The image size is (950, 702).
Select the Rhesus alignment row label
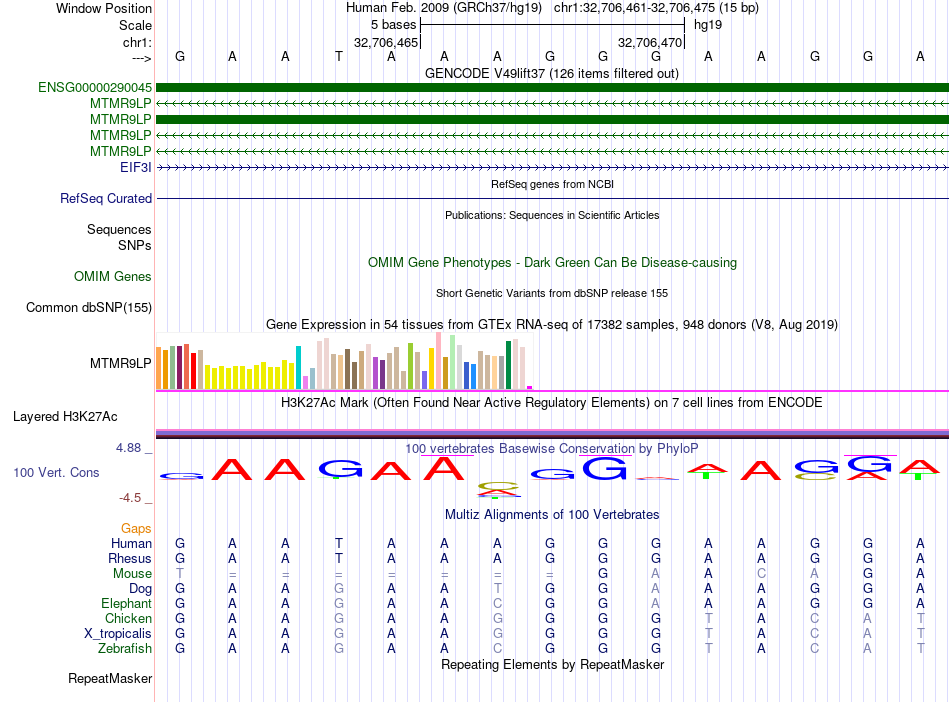[x=130, y=558]
